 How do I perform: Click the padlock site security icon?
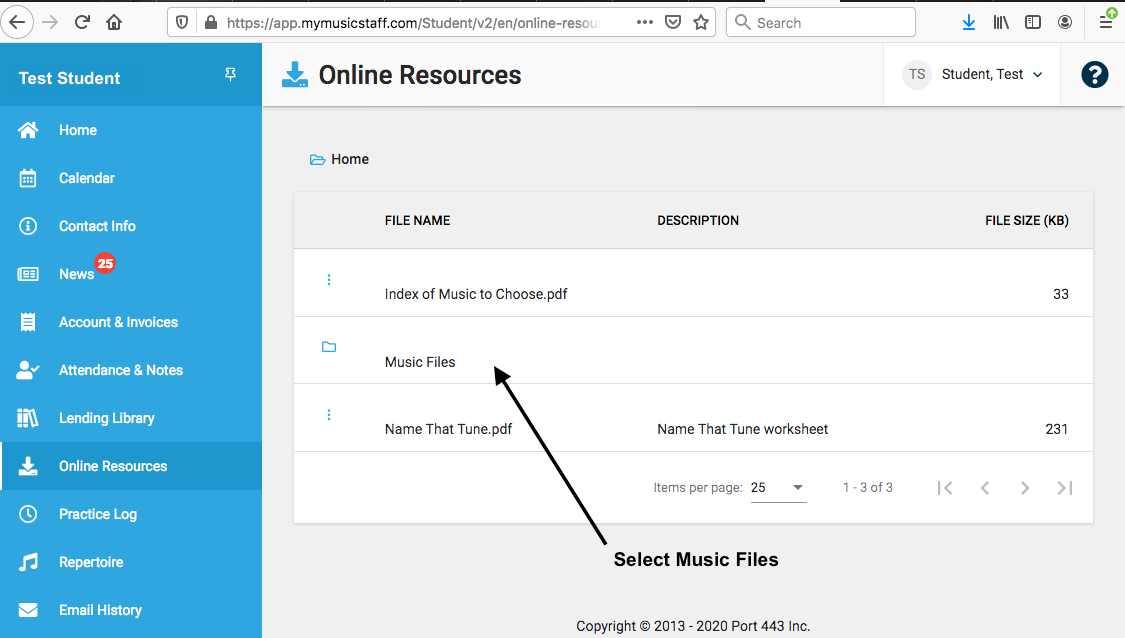210,22
